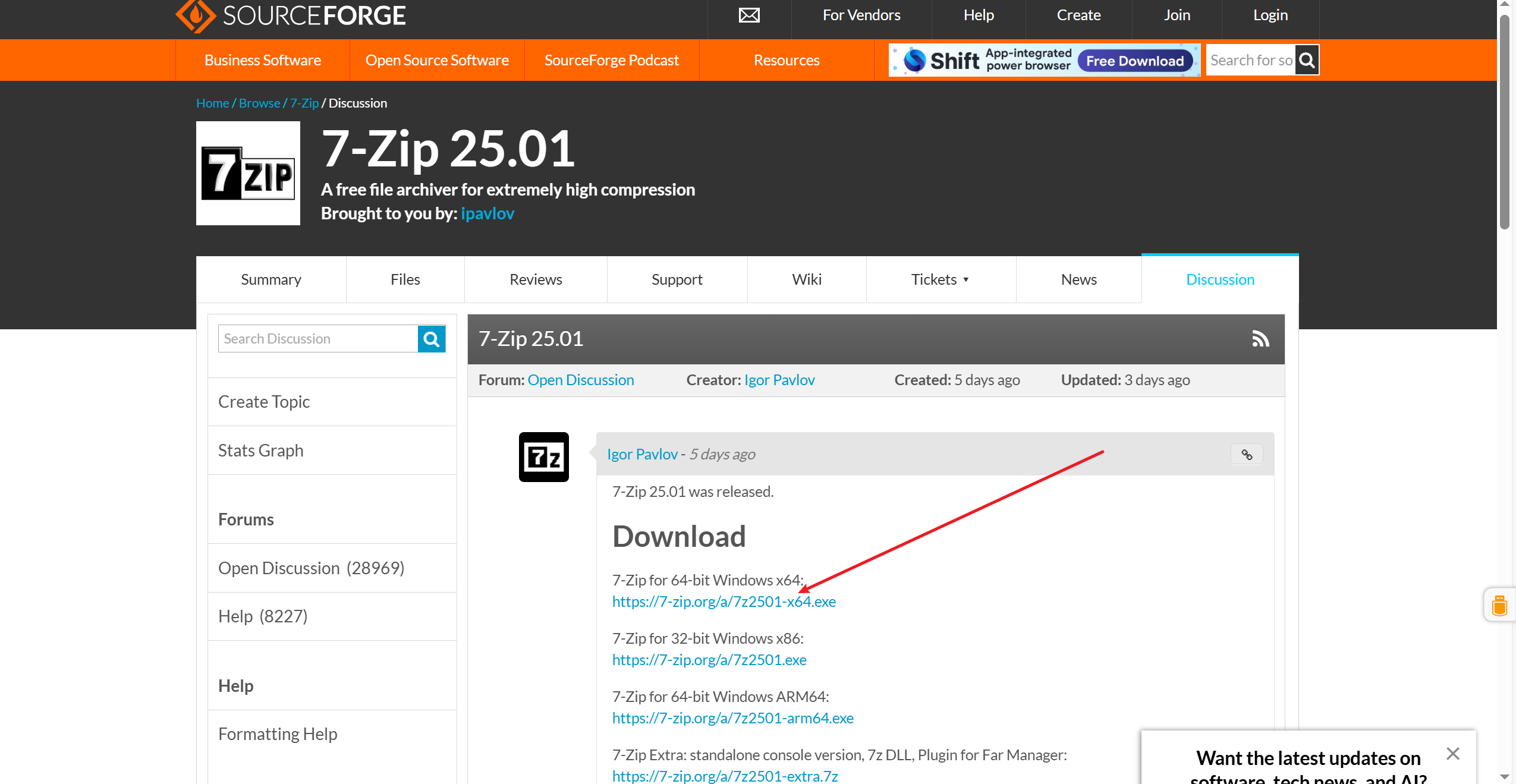Image resolution: width=1516 pixels, height=784 pixels.
Task: Click Open Discussion forum link in thread header
Action: (x=581, y=380)
